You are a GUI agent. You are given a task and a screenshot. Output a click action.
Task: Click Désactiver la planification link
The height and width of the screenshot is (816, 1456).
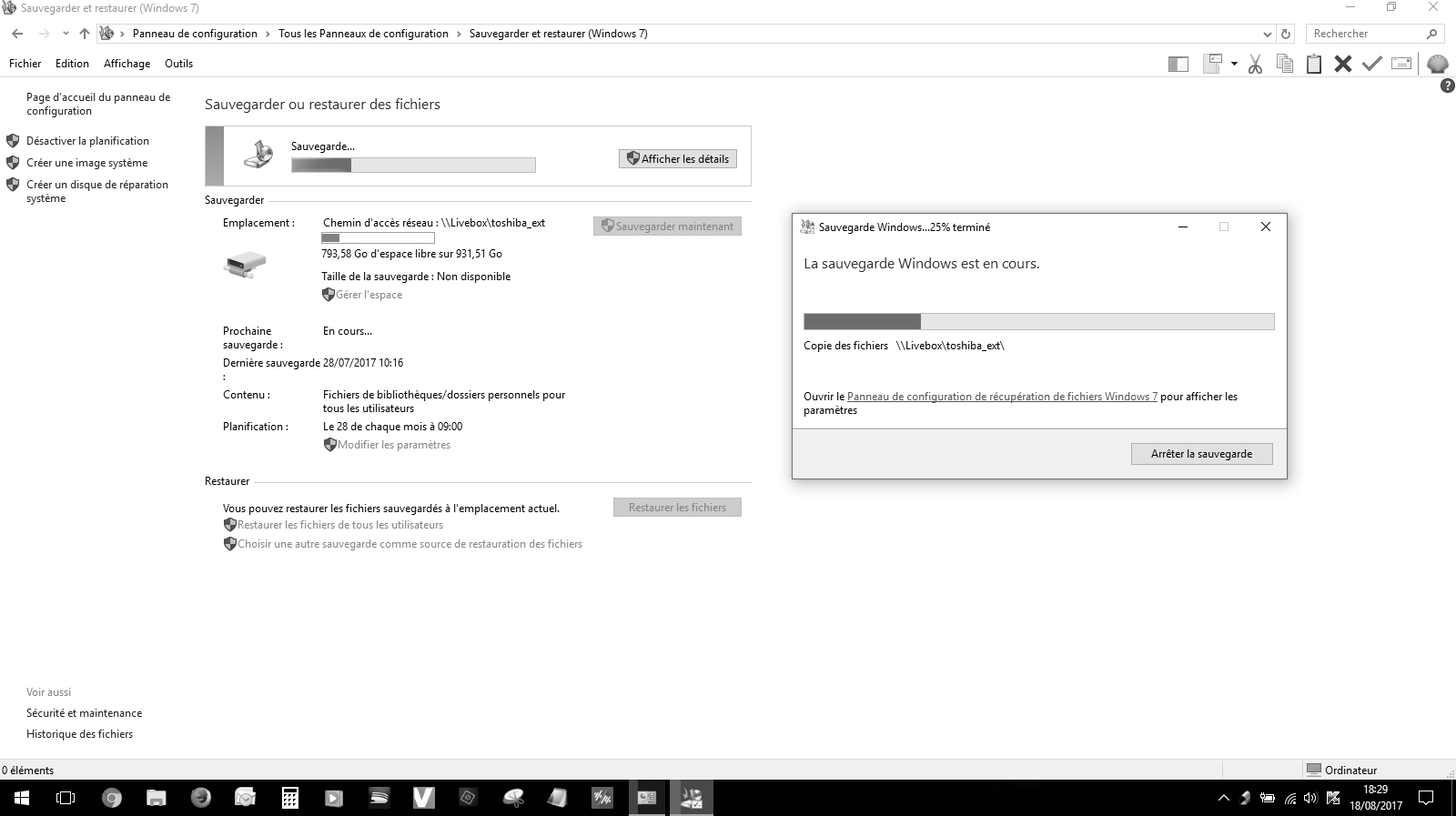tap(87, 141)
